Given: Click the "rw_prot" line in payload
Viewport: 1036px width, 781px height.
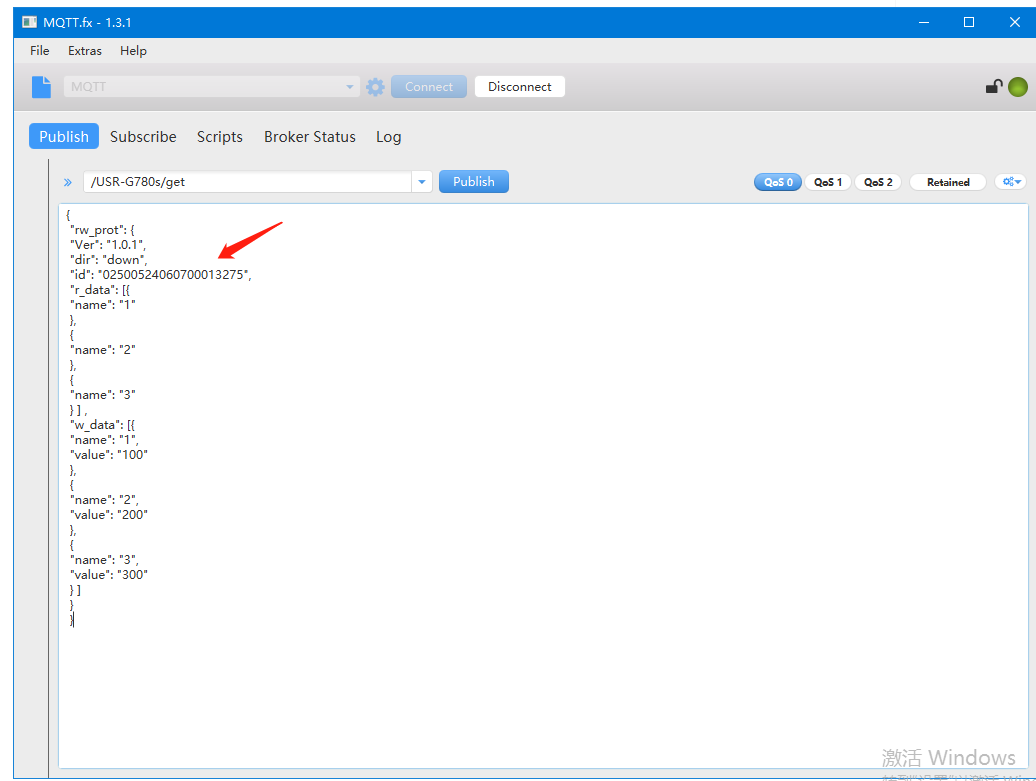Looking at the screenshot, I should pyautogui.click(x=102, y=230).
